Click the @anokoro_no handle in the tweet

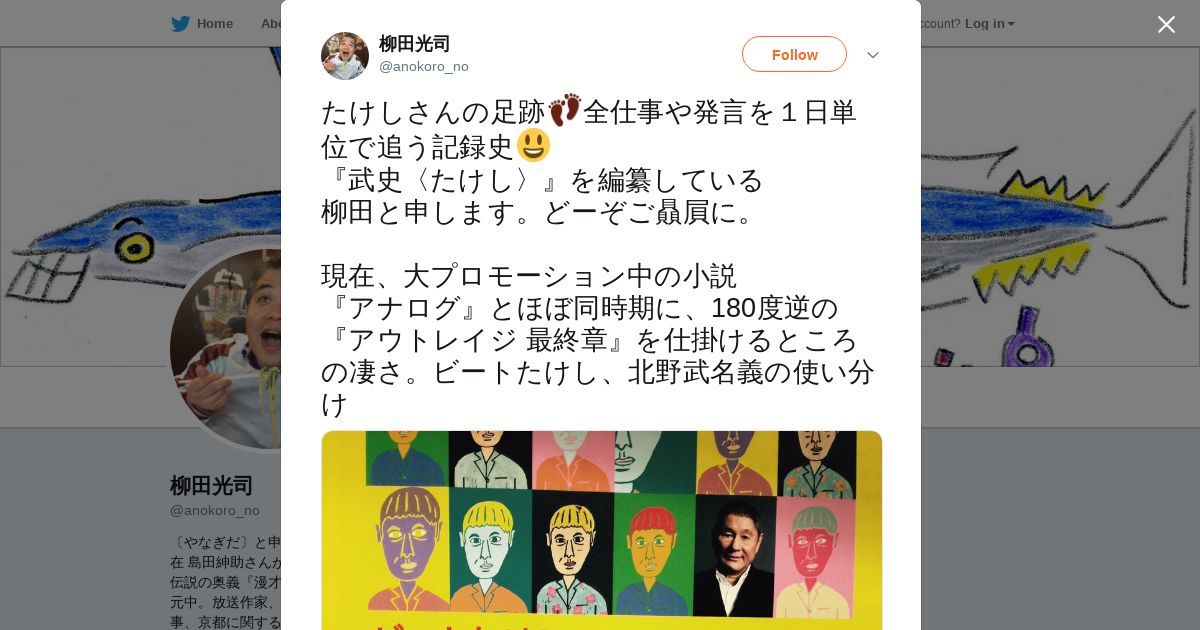click(x=424, y=67)
